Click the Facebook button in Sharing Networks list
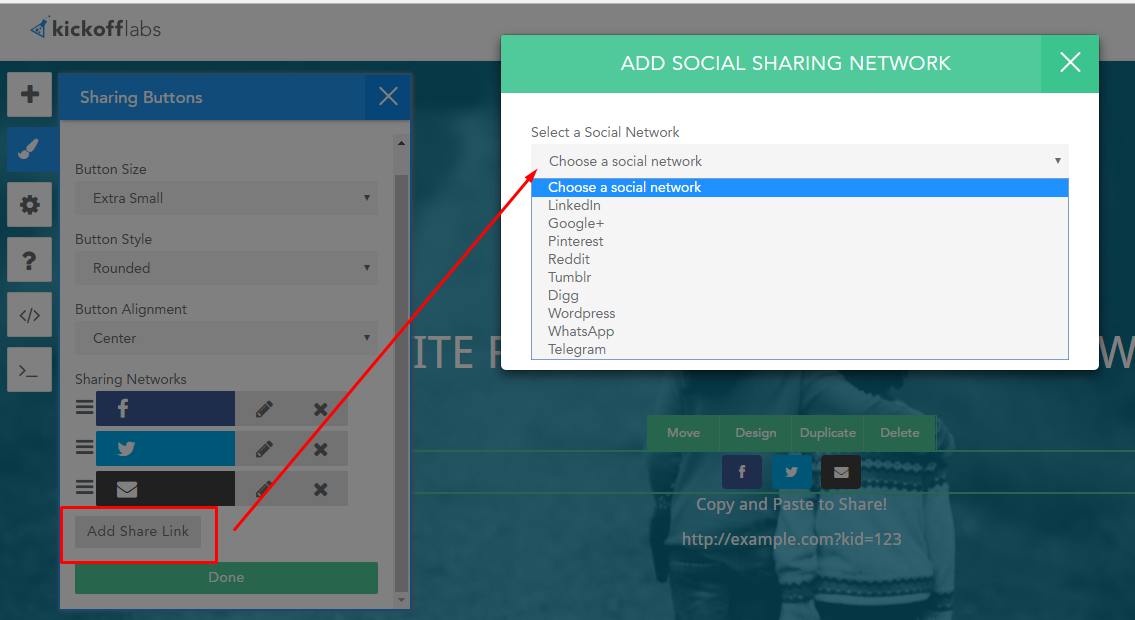Screen dimensions: 1135x620 165,409
